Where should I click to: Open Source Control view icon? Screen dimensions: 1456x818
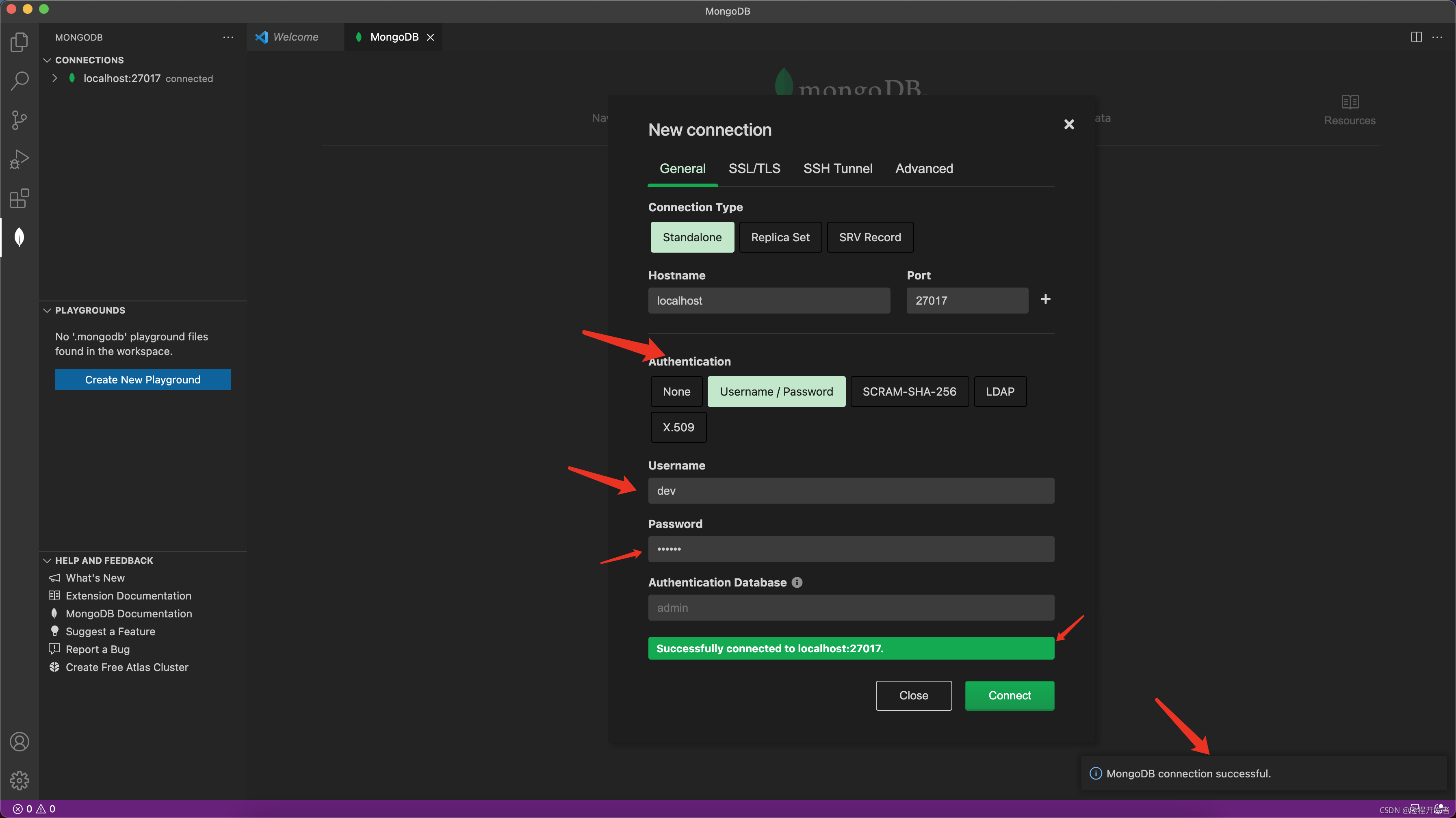point(19,120)
